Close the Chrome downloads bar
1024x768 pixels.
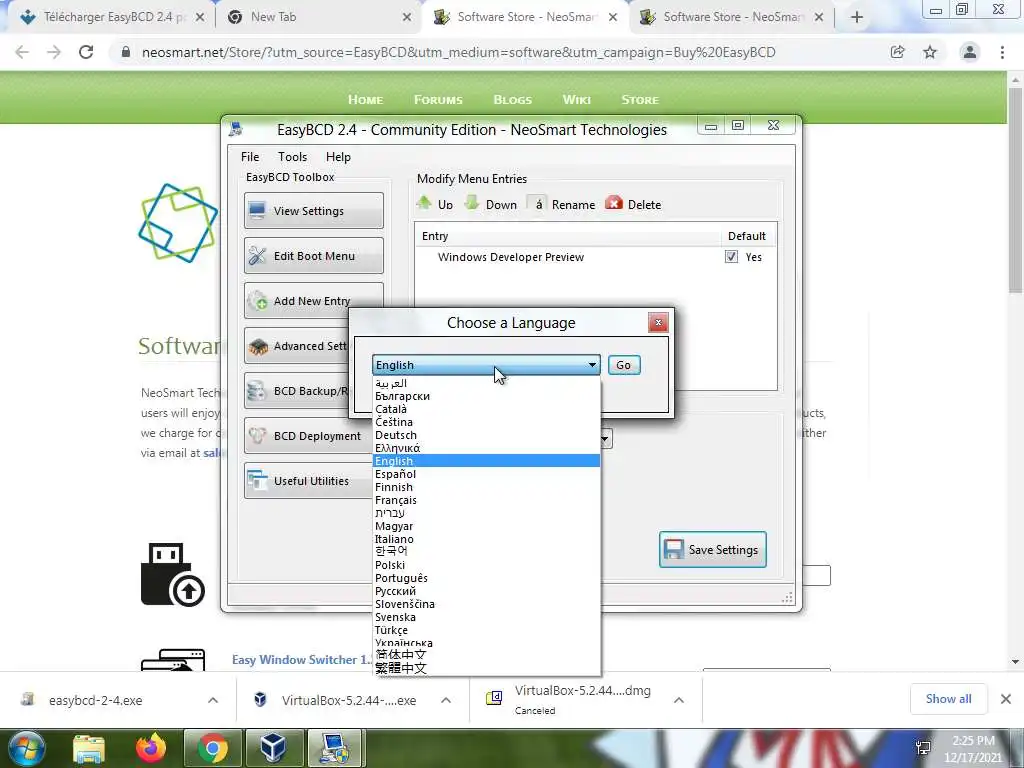1006,699
